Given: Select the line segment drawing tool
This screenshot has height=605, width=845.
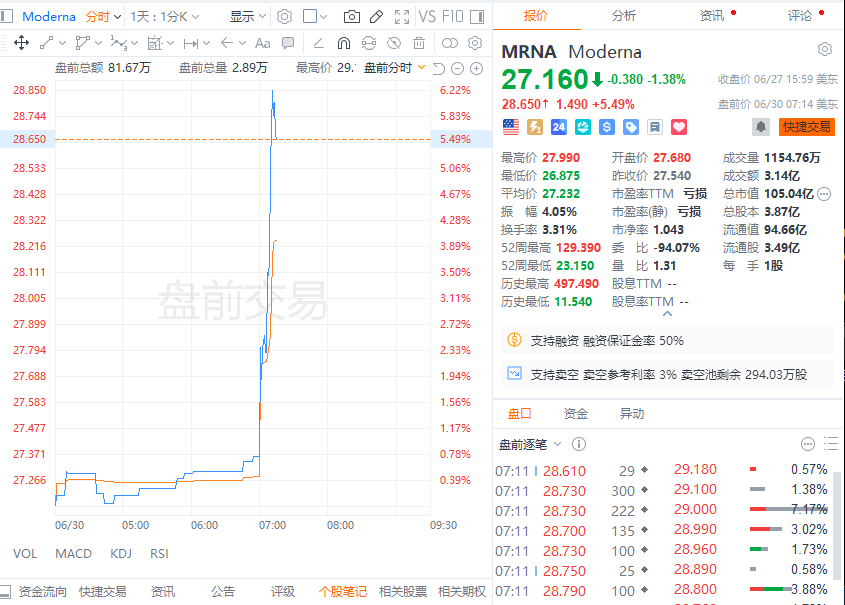Looking at the screenshot, I should [x=46, y=43].
